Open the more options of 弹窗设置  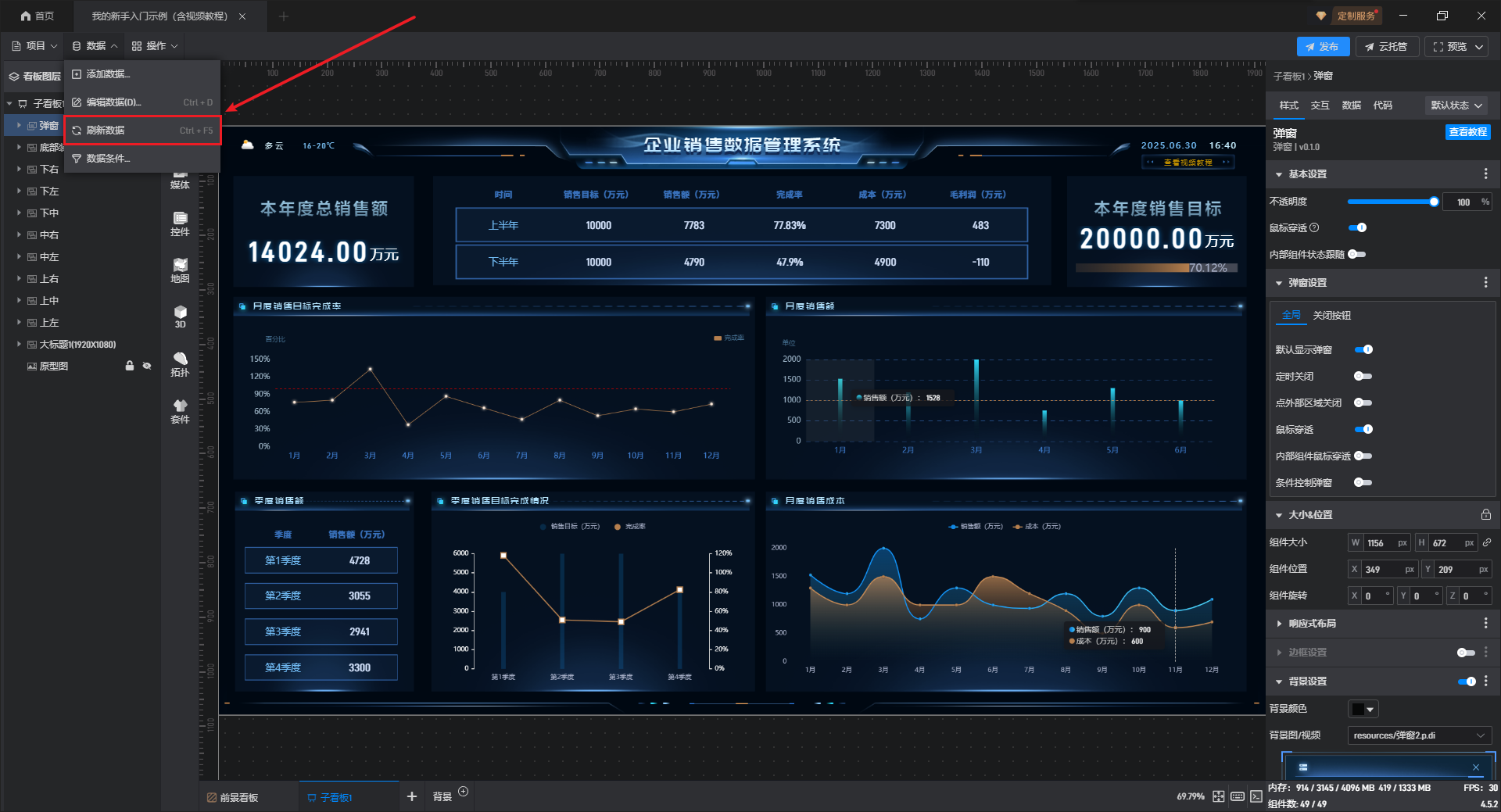(1486, 283)
